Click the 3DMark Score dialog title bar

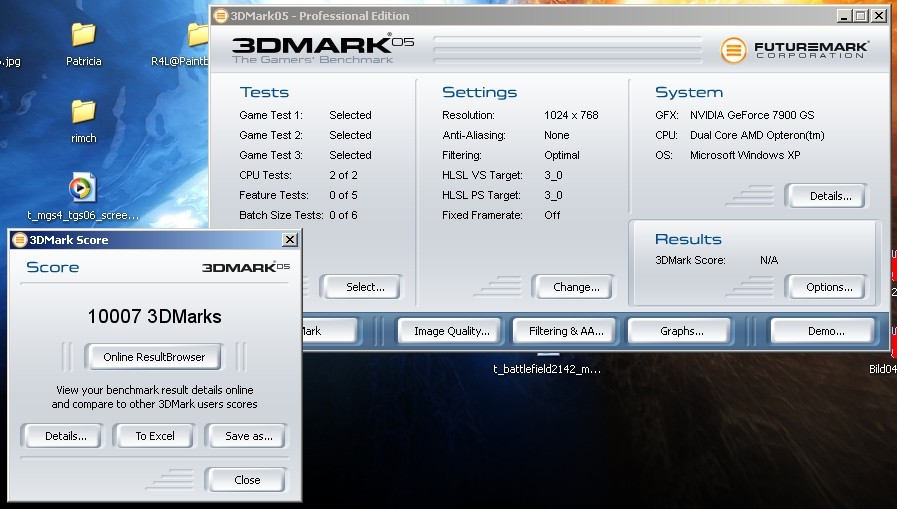pyautogui.click(x=154, y=240)
